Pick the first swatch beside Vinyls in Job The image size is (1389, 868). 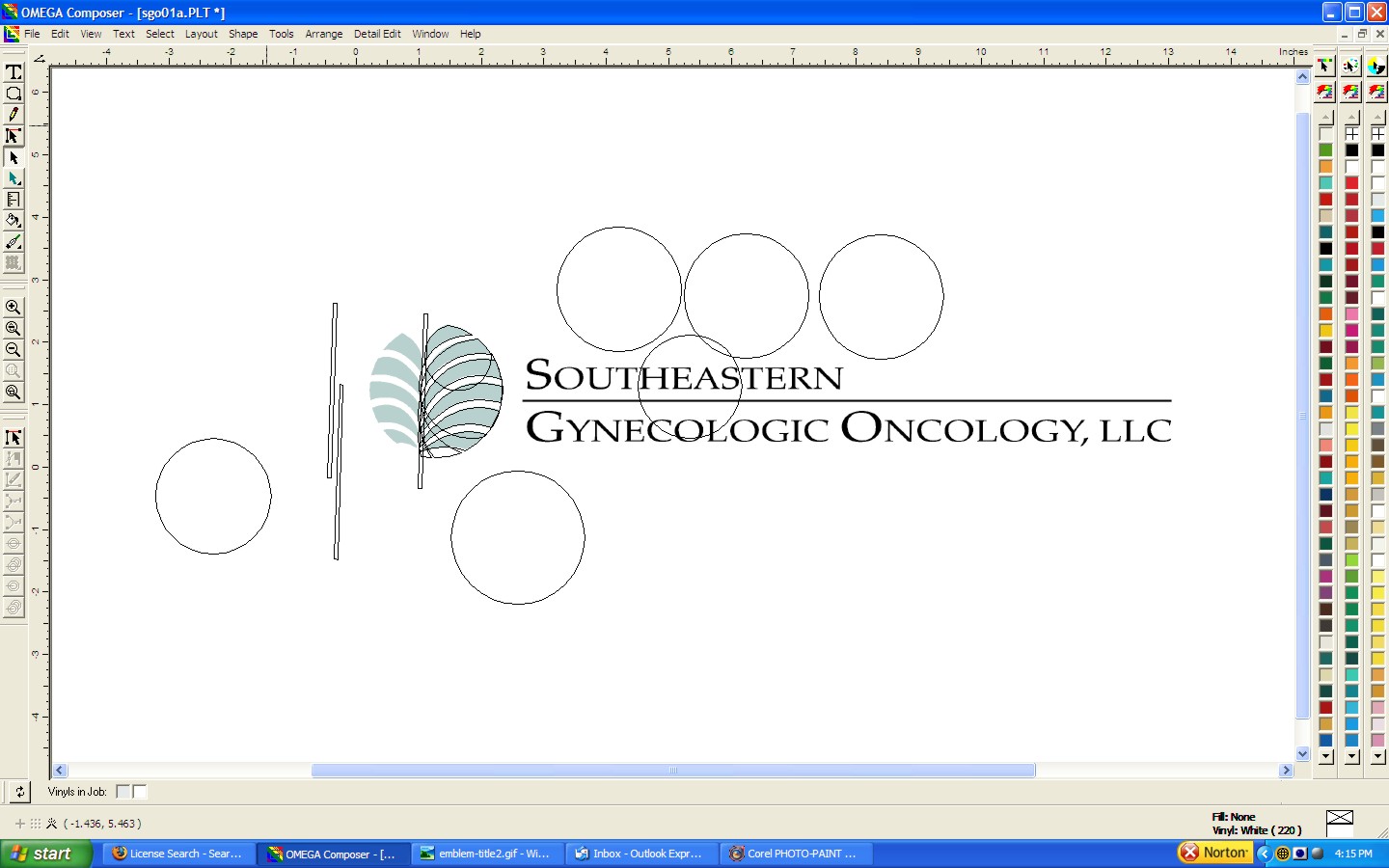tap(123, 792)
